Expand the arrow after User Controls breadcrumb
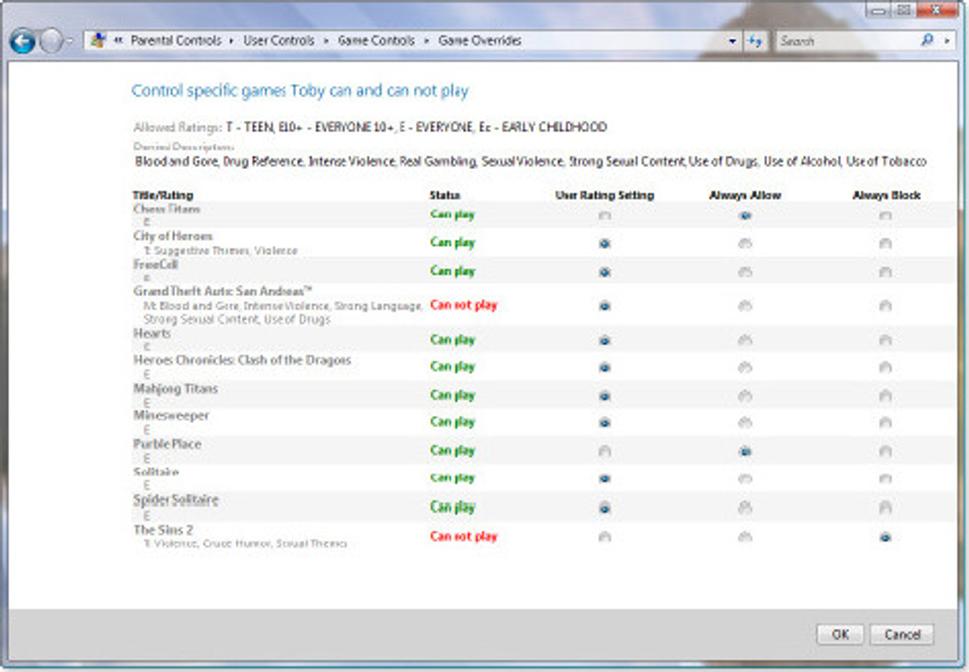This screenshot has width=969, height=672. 326,41
